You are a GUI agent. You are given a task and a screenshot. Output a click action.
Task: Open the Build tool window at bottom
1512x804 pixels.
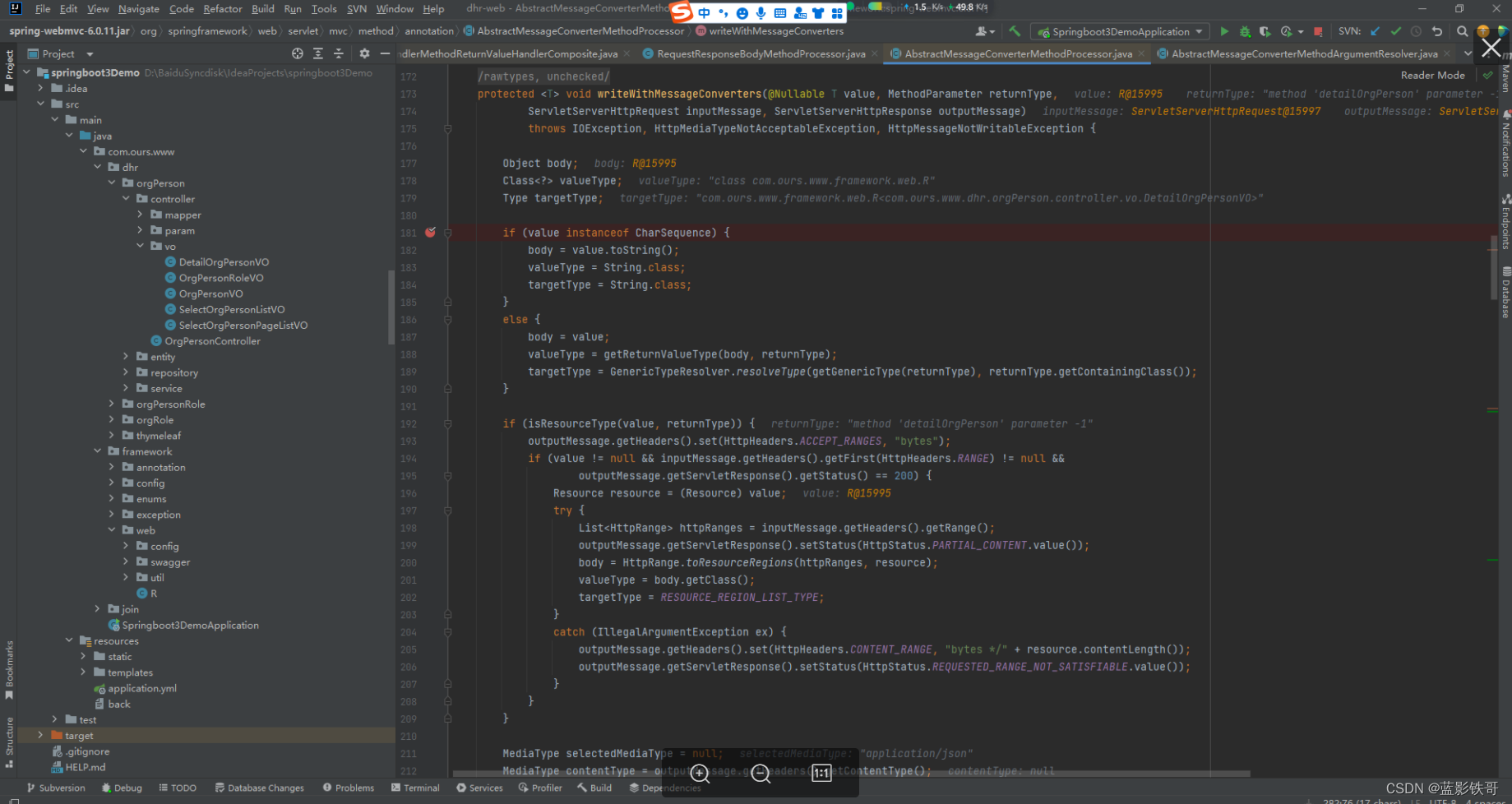(594, 788)
